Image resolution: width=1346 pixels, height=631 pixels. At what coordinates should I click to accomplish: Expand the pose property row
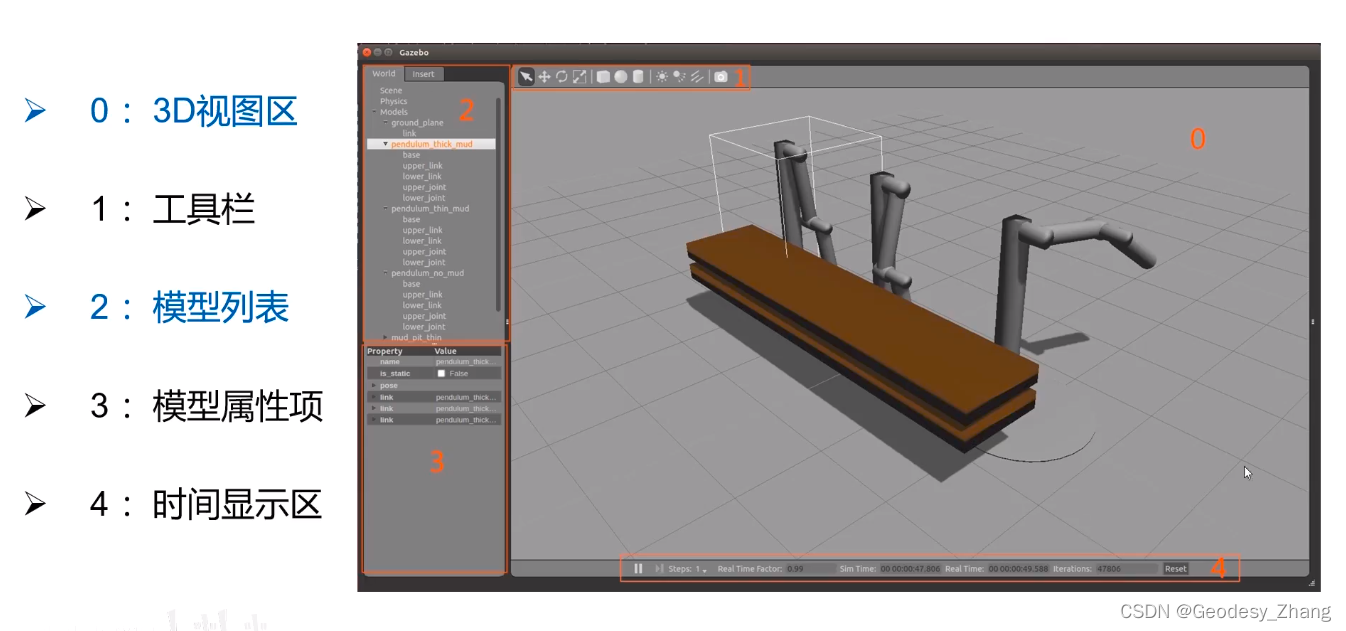(x=374, y=385)
